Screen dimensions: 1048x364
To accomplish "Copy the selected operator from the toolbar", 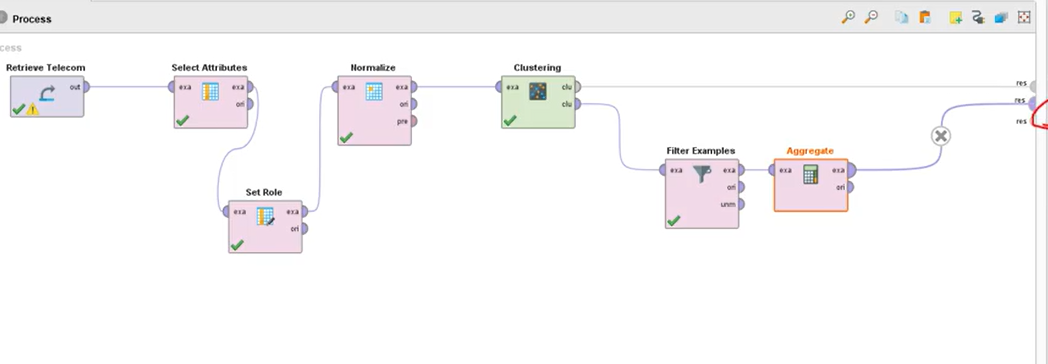I will pyautogui.click(x=902, y=17).
